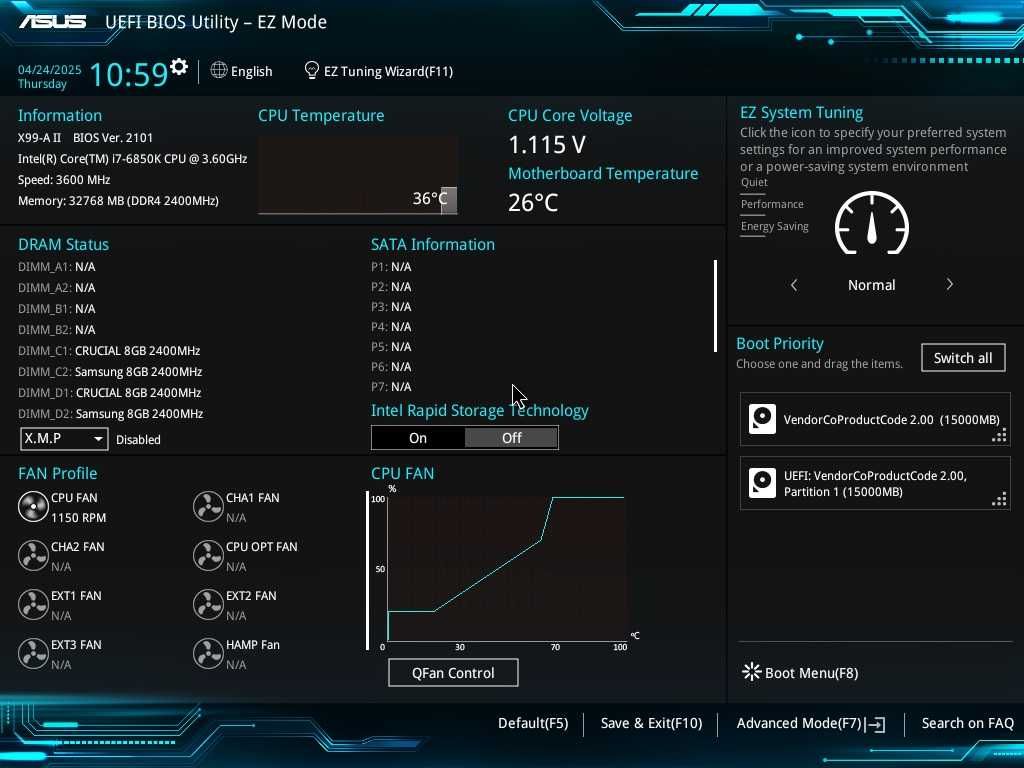Image resolution: width=1024 pixels, height=768 pixels.
Task: Click the 10:59 clock display
Action: [x=129, y=74]
